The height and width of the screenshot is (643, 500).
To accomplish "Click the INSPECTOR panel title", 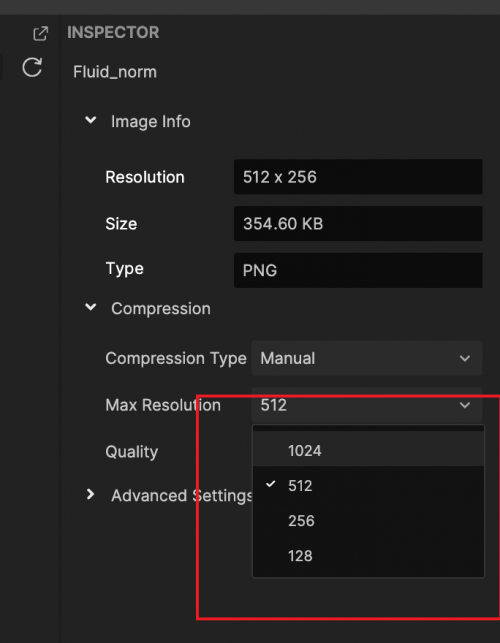I will [113, 32].
